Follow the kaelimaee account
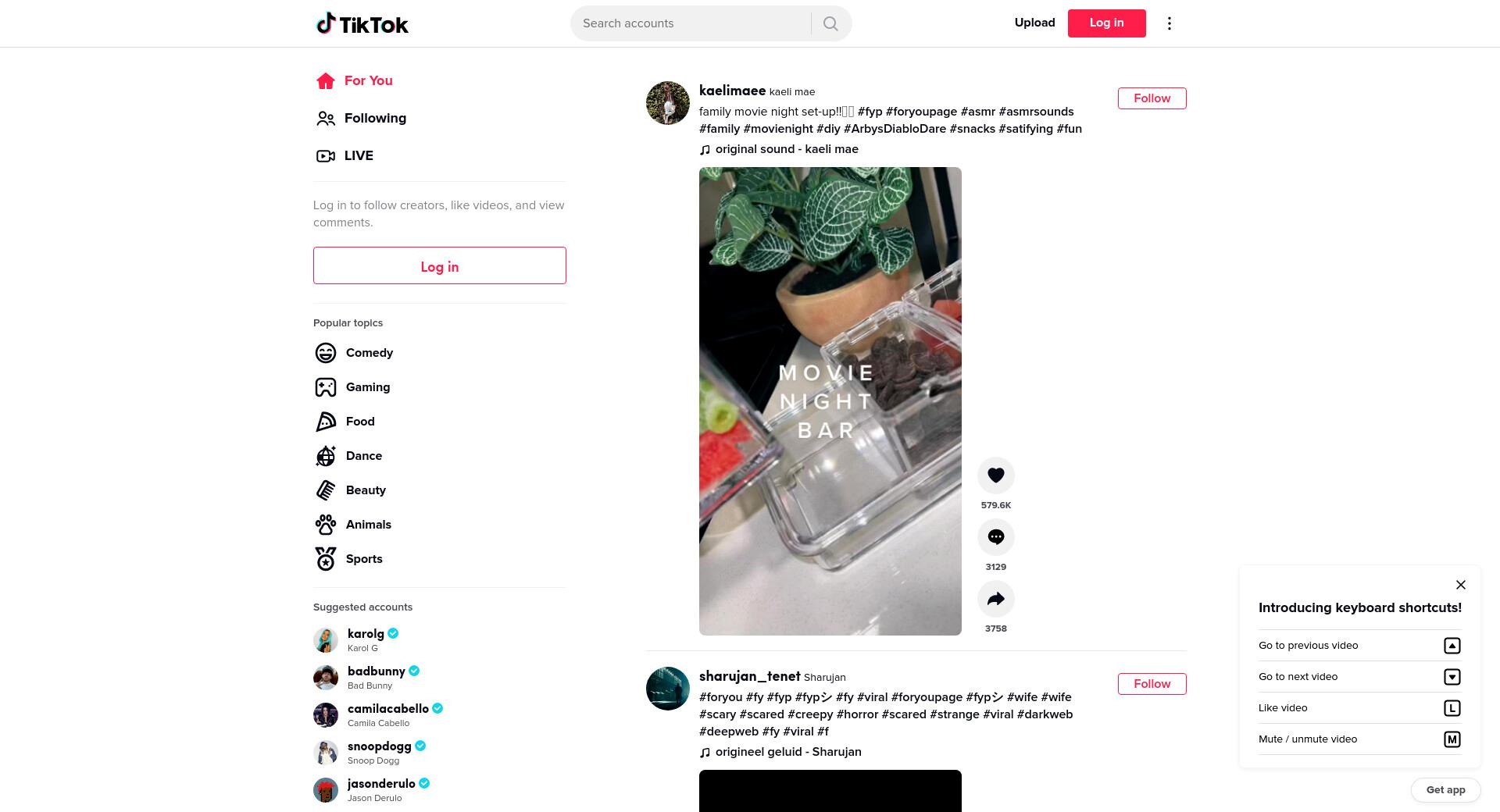The height and width of the screenshot is (812, 1500). [1152, 98]
